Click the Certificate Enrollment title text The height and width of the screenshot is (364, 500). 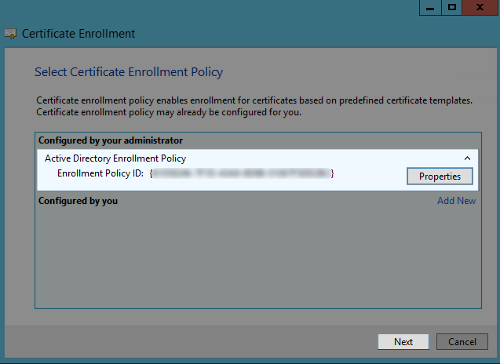[x=78, y=34]
